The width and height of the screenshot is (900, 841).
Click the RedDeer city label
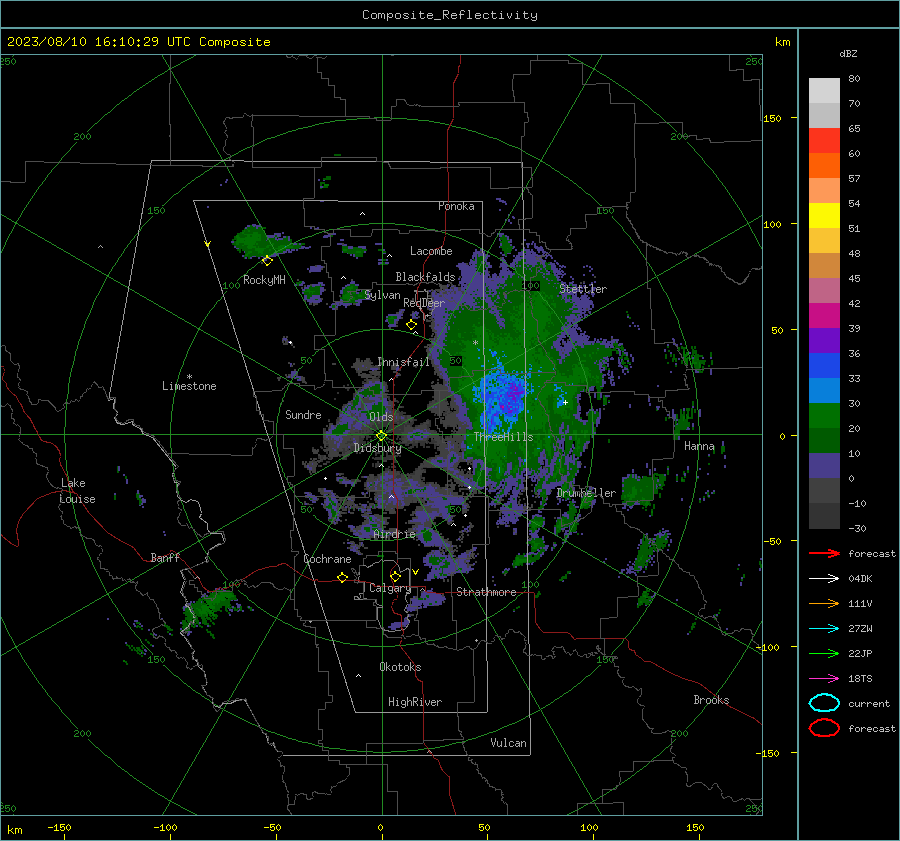click(424, 303)
